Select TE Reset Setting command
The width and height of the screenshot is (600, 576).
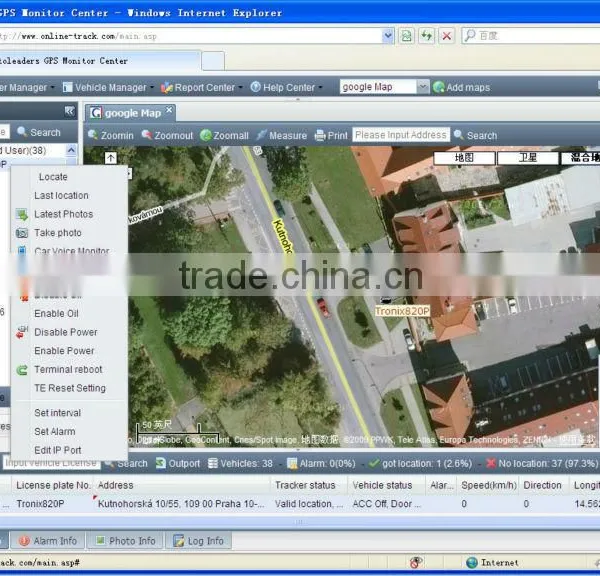[70, 388]
